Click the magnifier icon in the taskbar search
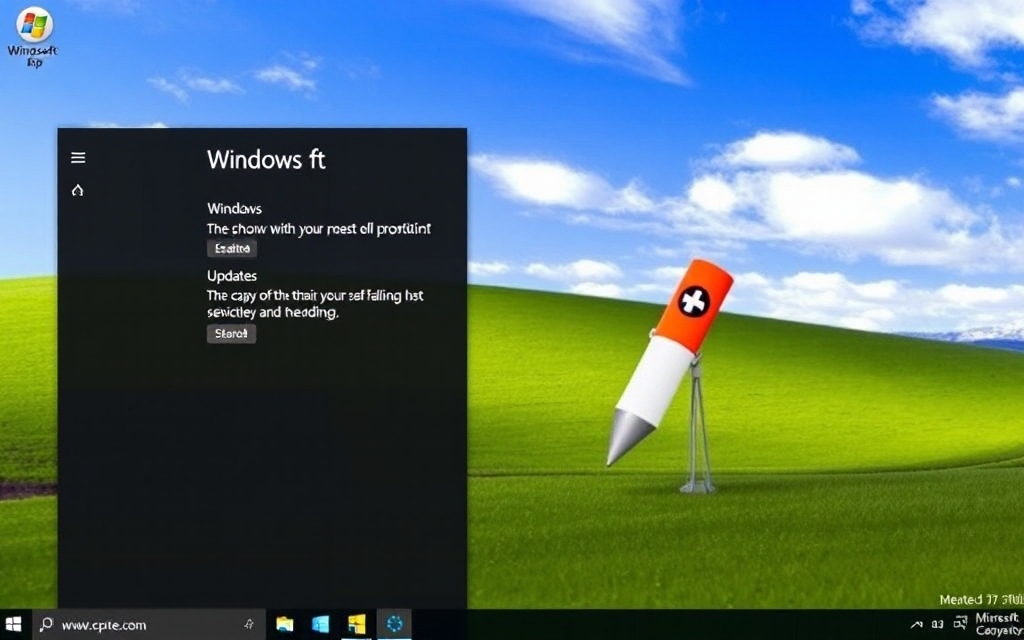Image resolution: width=1024 pixels, height=640 pixels. pyautogui.click(x=46, y=624)
